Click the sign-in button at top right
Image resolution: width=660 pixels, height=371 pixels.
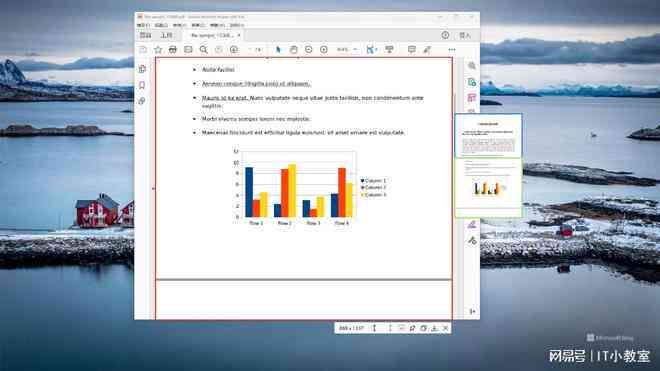pos(465,35)
